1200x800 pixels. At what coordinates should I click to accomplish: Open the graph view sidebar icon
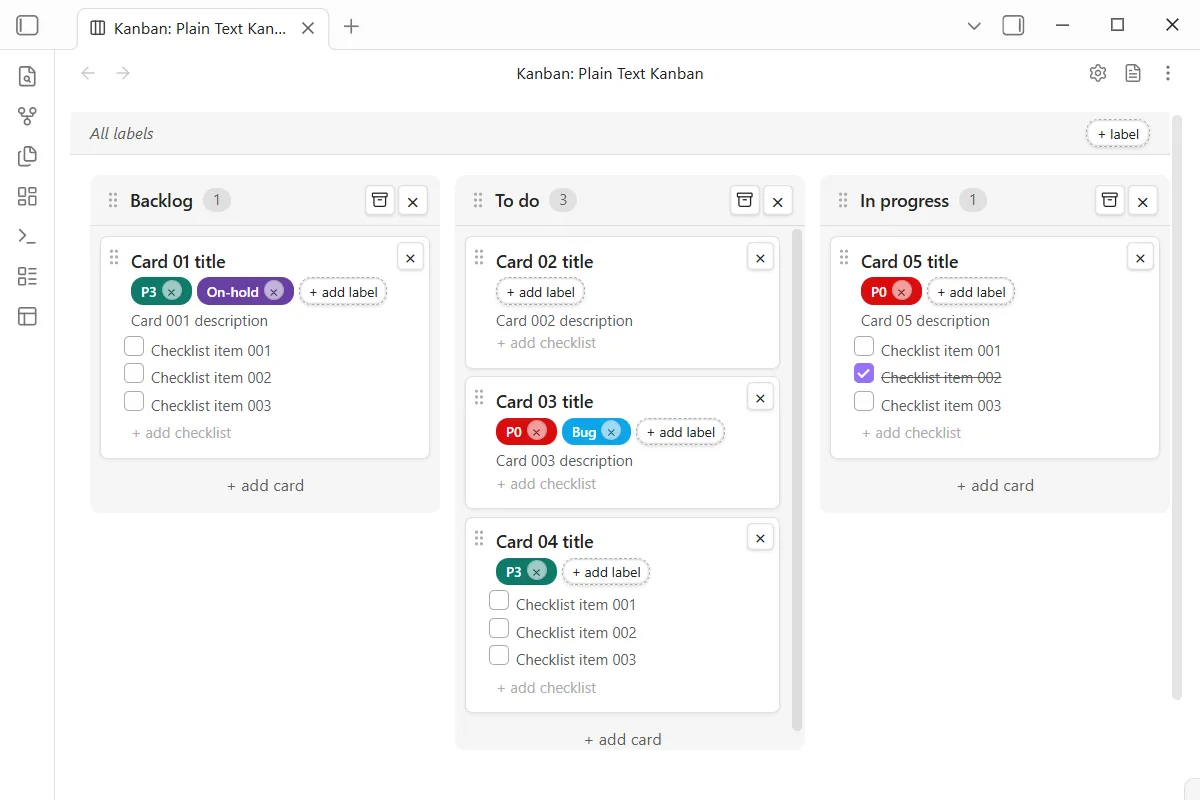coord(27,116)
